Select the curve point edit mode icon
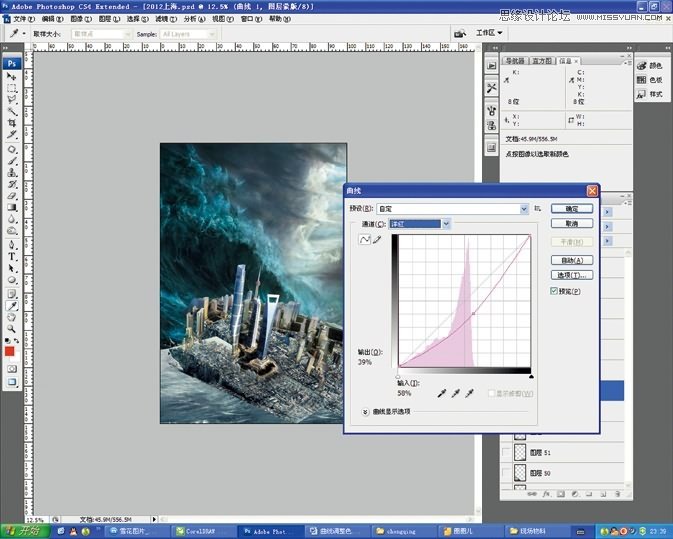 [364, 239]
